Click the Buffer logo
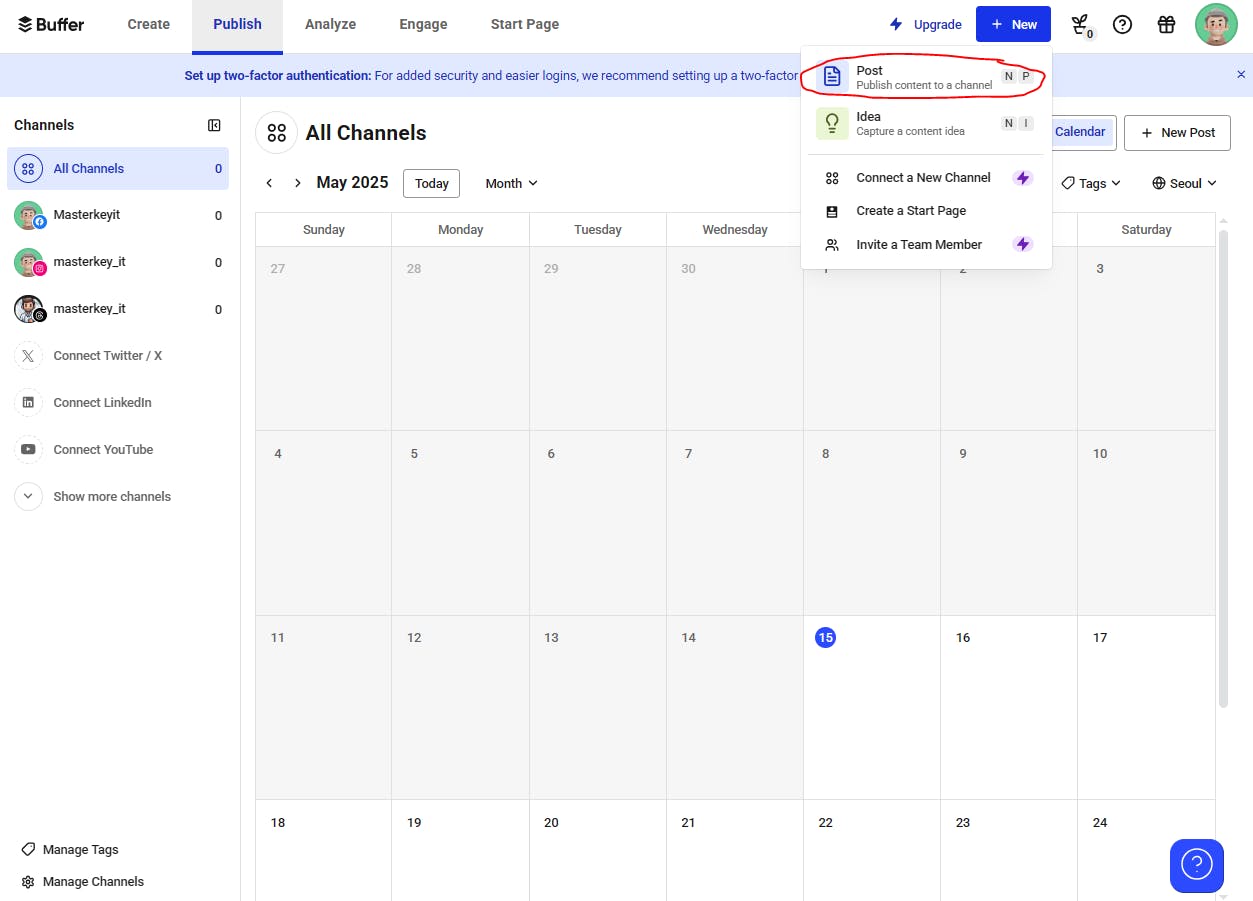 click(x=51, y=24)
